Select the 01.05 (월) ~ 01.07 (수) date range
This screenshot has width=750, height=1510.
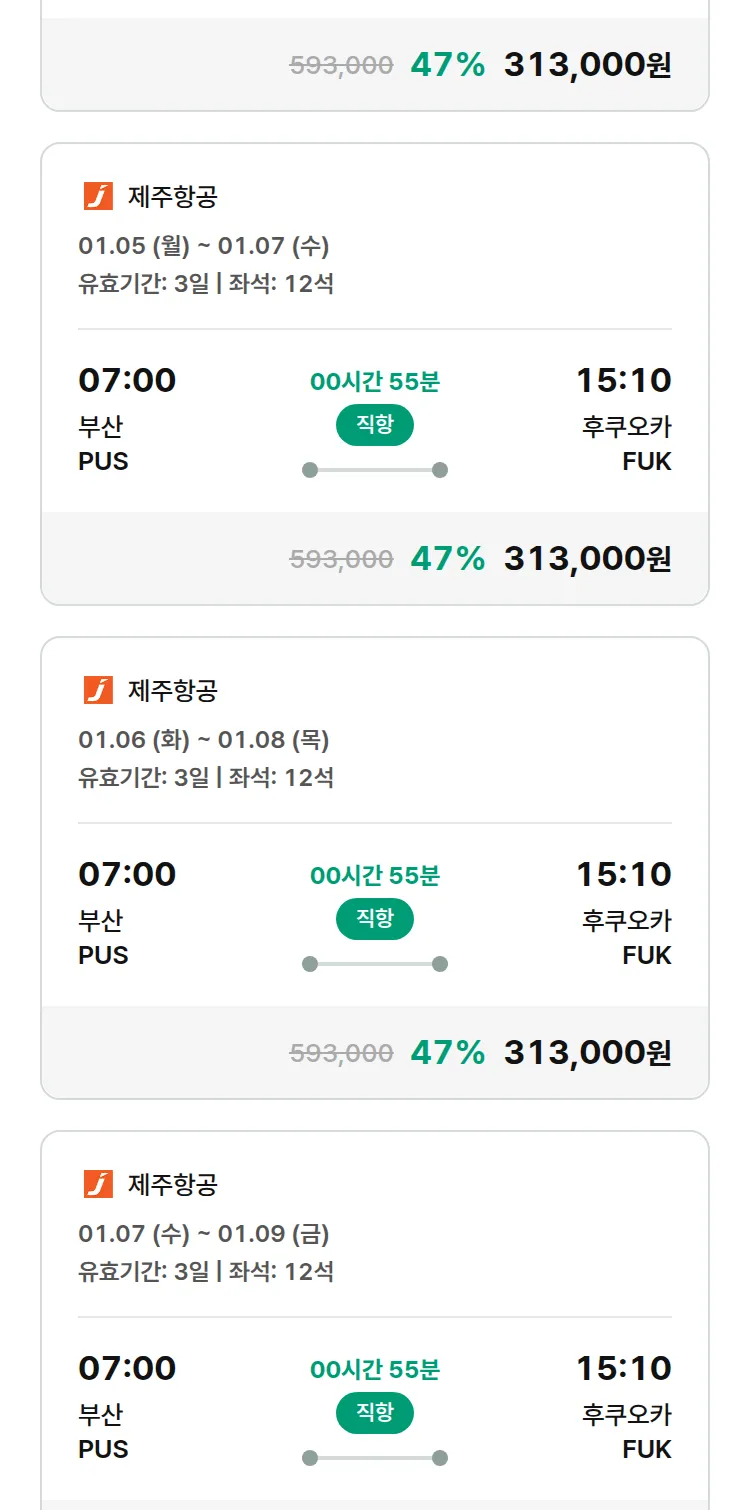coord(204,246)
